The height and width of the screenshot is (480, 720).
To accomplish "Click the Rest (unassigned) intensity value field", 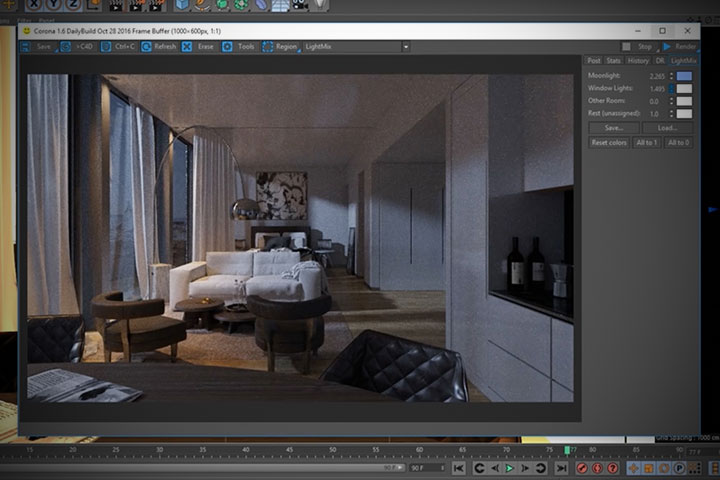I will [656, 113].
